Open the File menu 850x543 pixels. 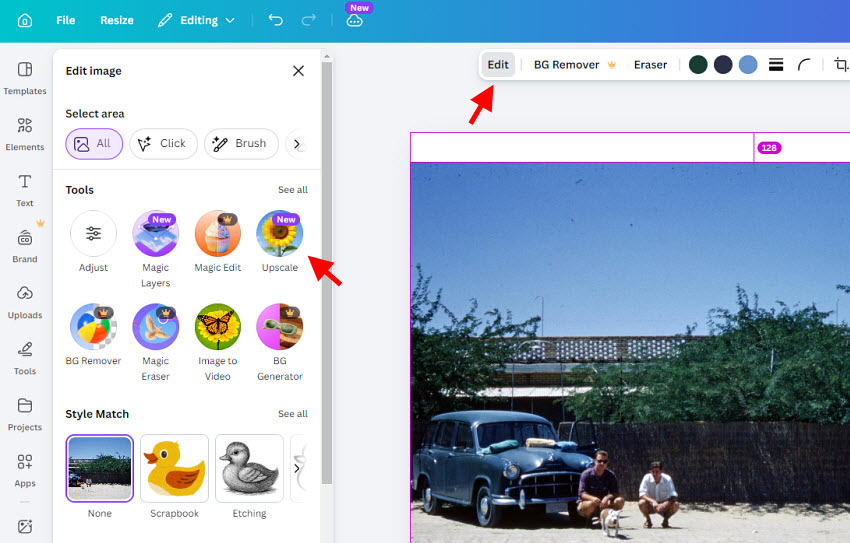tap(66, 21)
